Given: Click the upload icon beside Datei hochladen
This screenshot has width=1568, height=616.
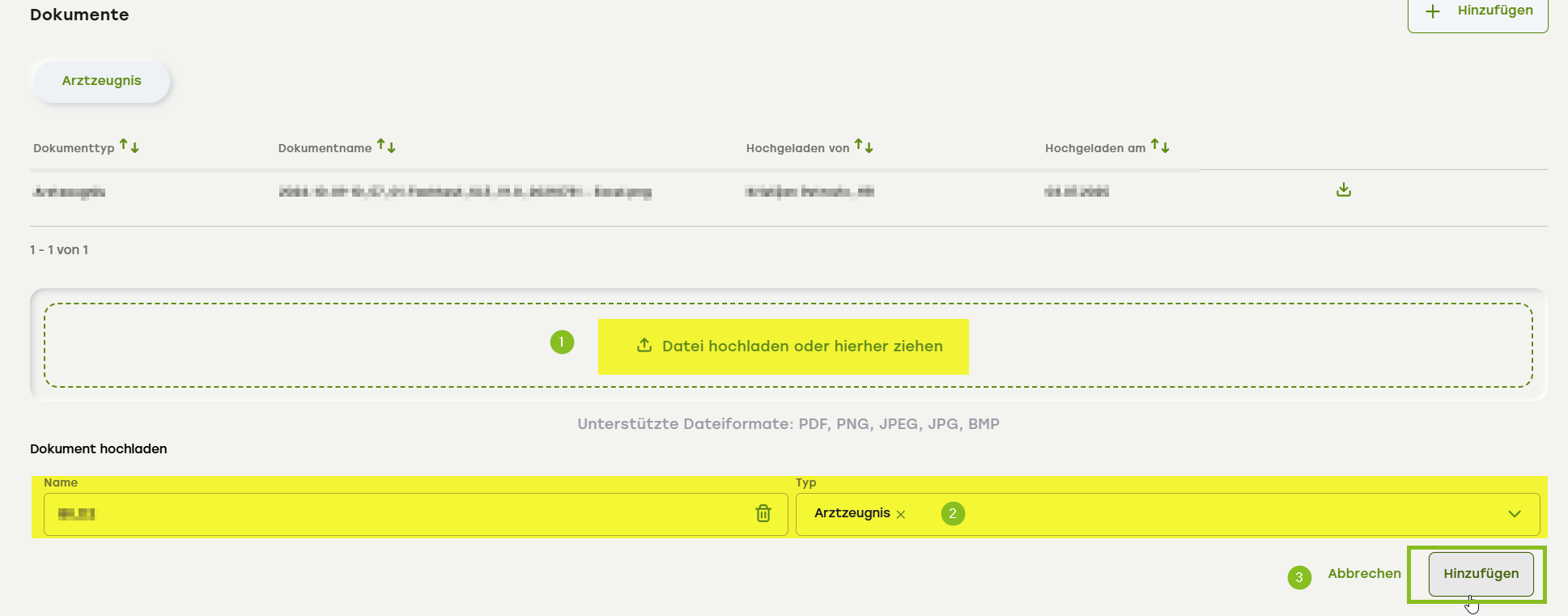Looking at the screenshot, I should click(644, 346).
